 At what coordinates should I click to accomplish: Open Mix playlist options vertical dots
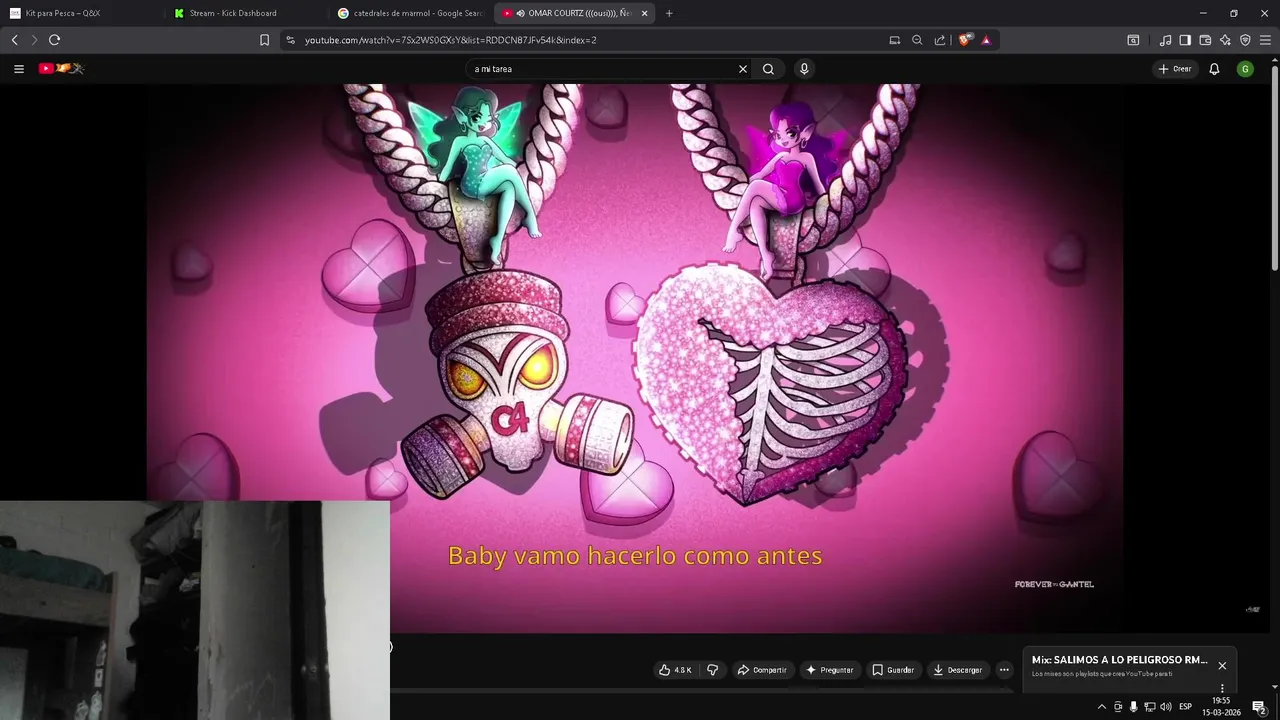(x=1222, y=688)
